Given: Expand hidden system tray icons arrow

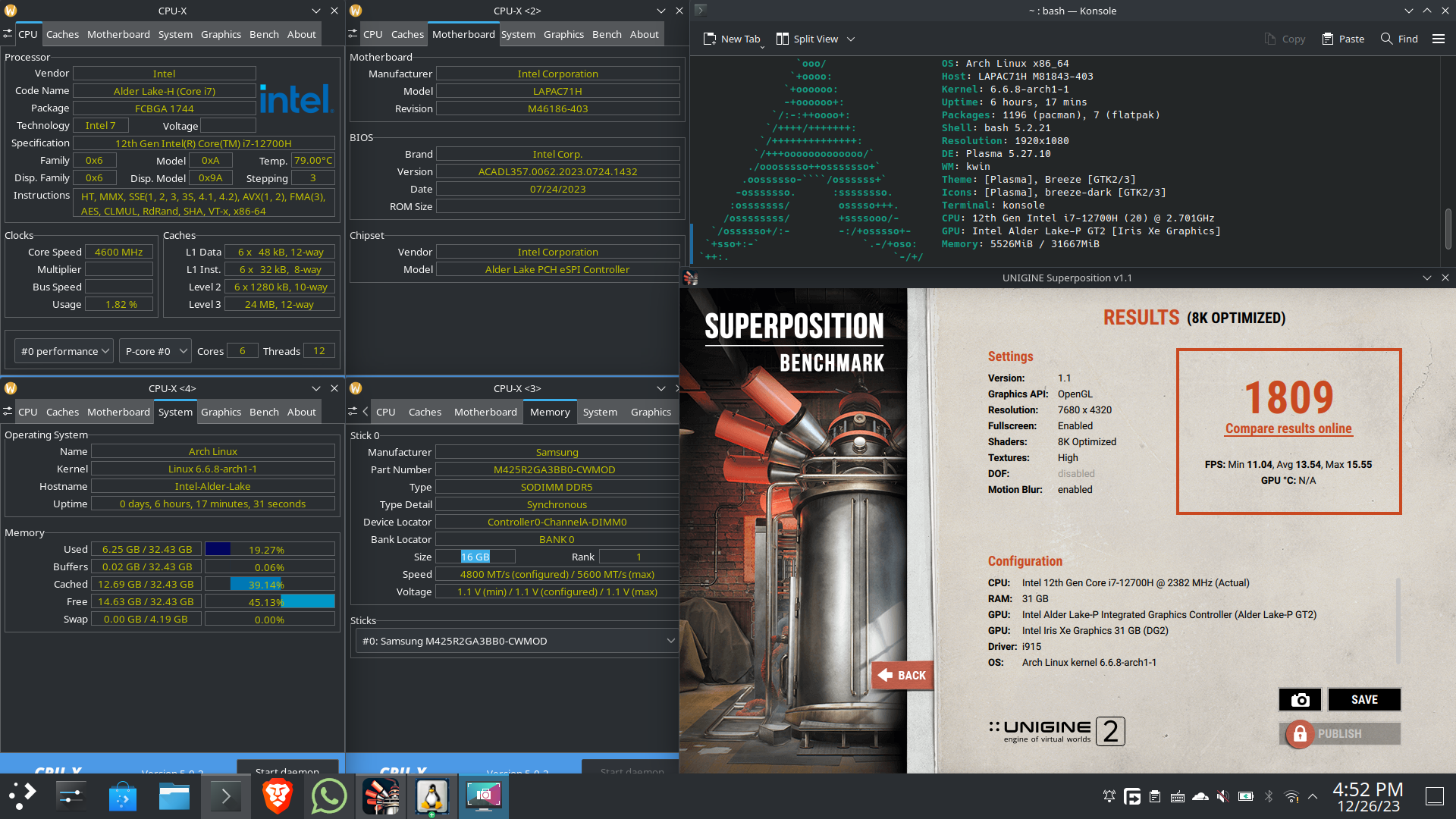Looking at the screenshot, I should coord(1313,796).
